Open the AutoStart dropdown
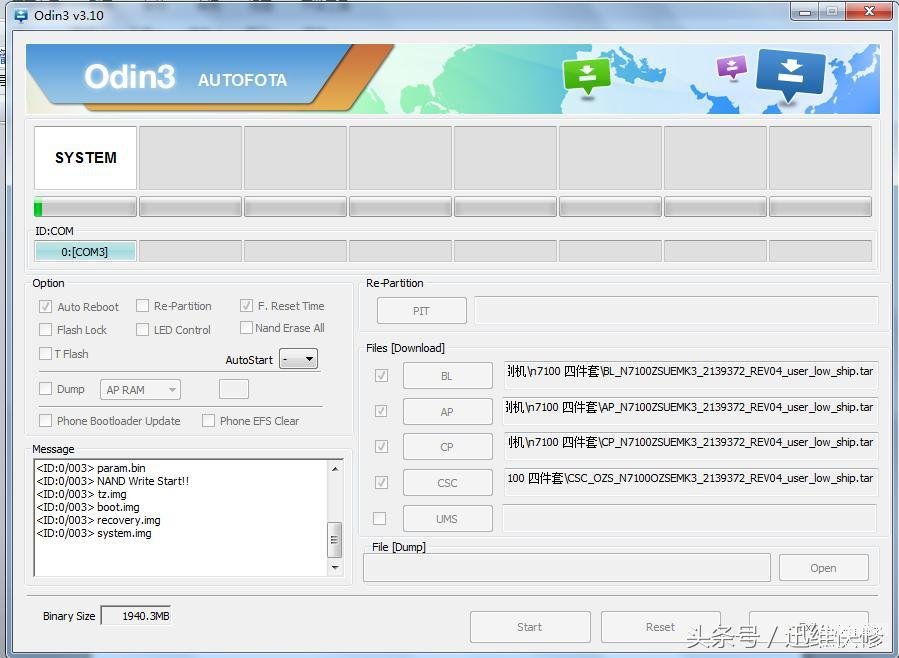 pyautogui.click(x=298, y=359)
